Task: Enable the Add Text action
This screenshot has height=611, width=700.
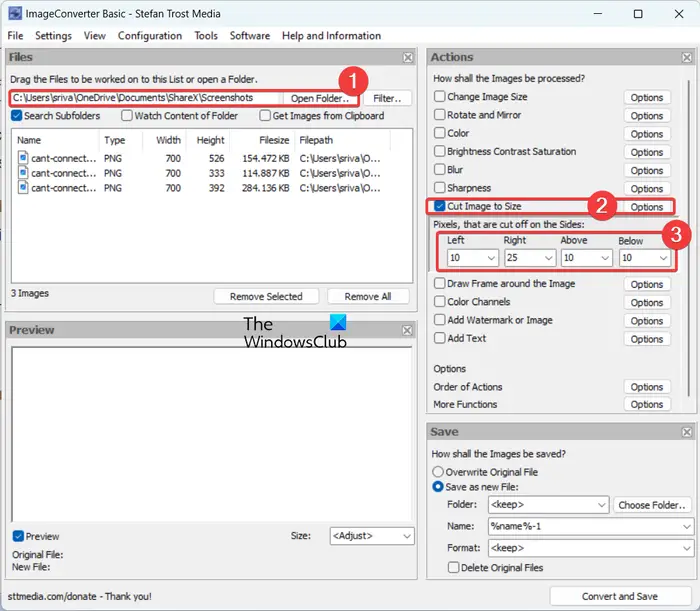Action: [440, 338]
